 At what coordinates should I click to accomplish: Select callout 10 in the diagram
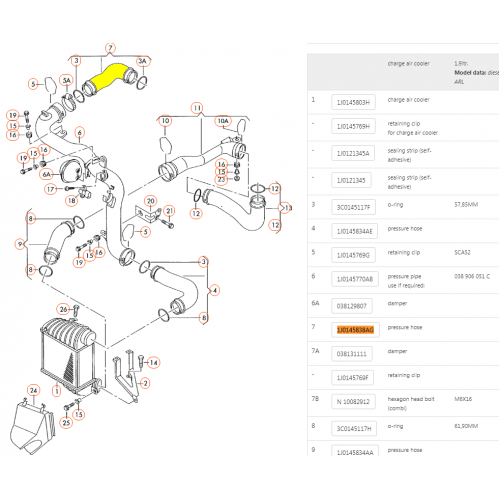coord(165,120)
